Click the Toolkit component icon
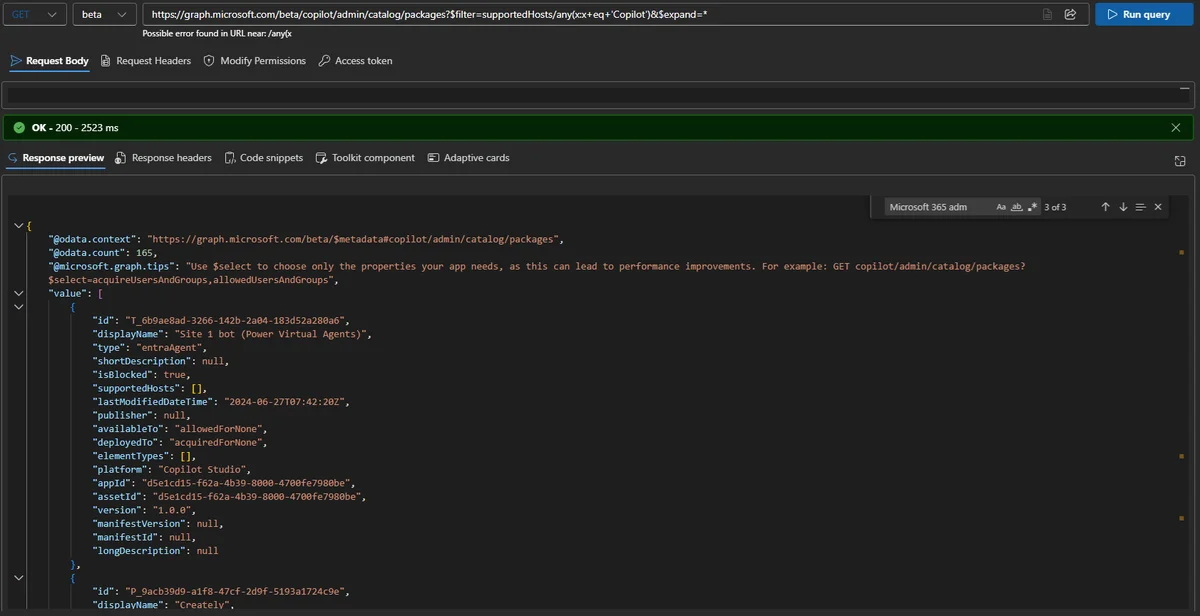The image size is (1200, 616). (321, 158)
